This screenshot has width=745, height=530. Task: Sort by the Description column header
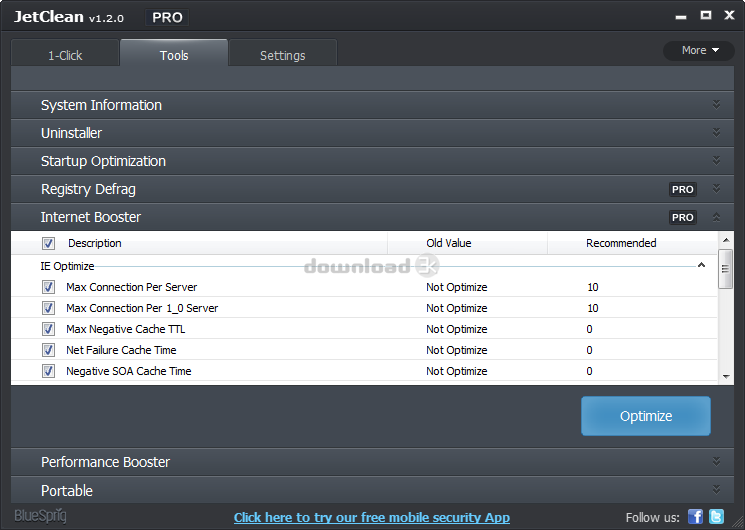click(x=95, y=243)
